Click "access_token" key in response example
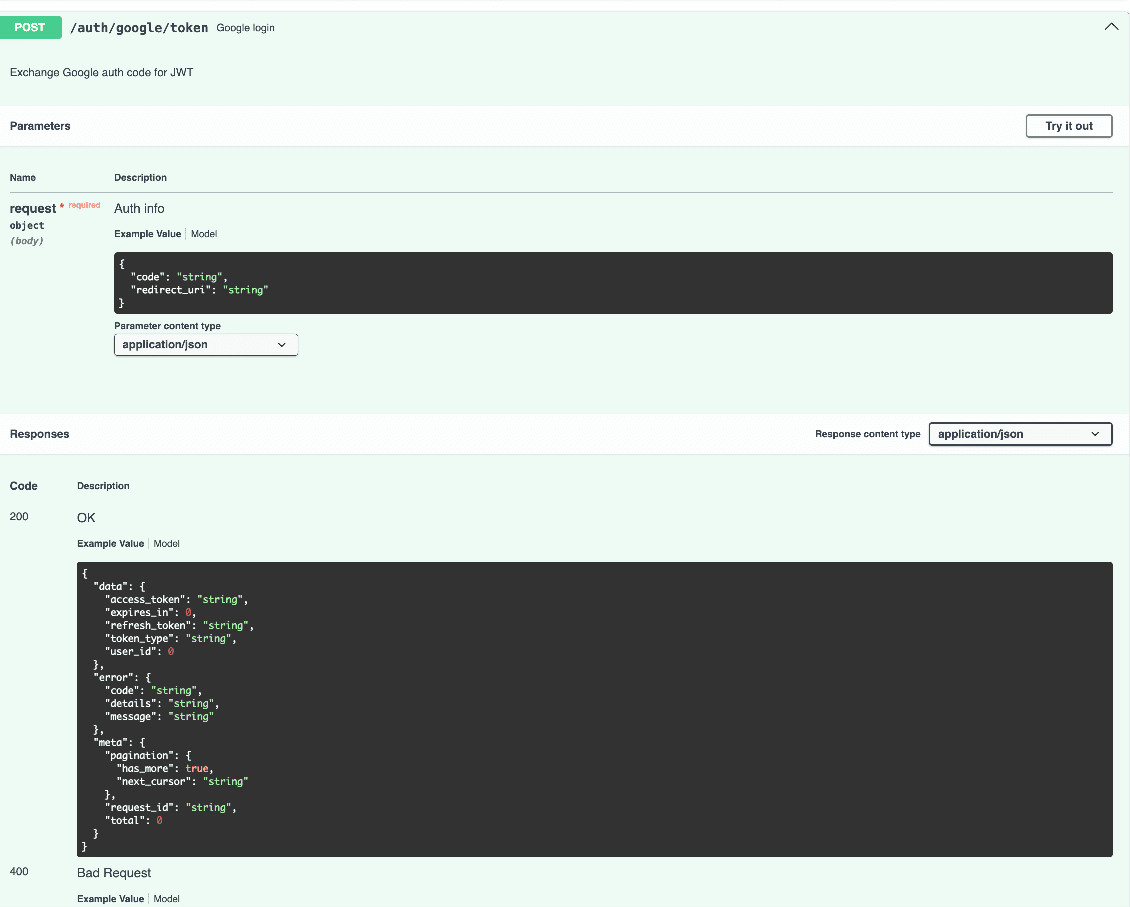The image size is (1130, 907). [145, 599]
